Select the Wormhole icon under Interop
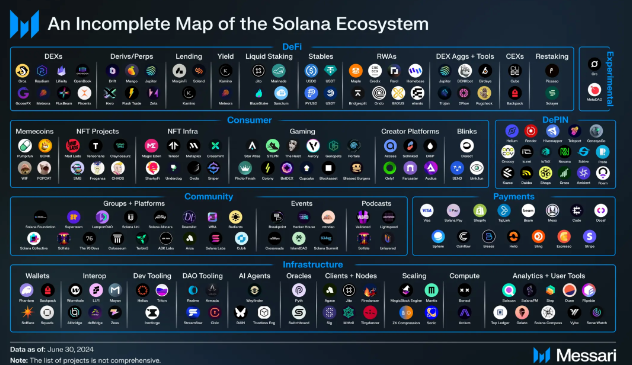 click(x=75, y=290)
